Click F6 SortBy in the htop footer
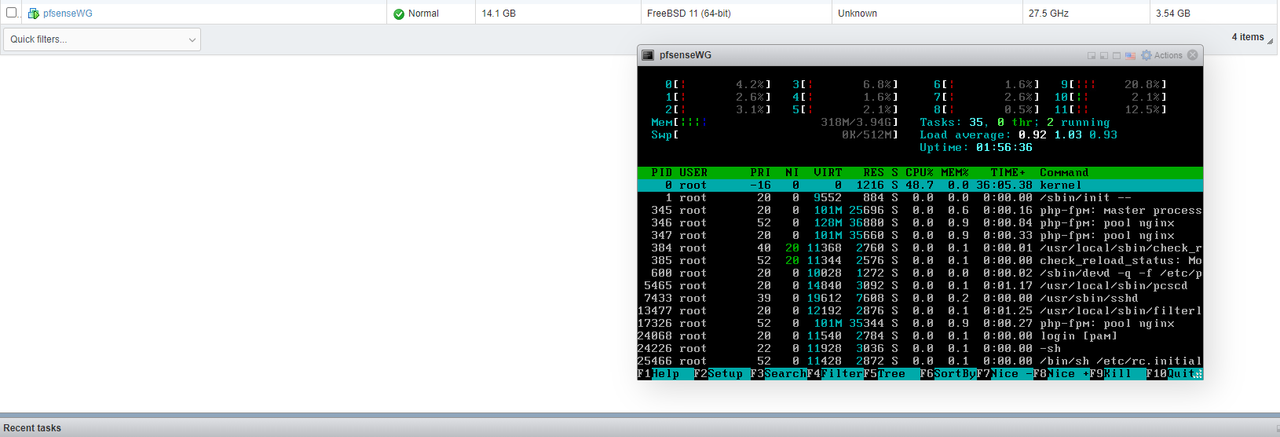1280x437 pixels. point(947,373)
